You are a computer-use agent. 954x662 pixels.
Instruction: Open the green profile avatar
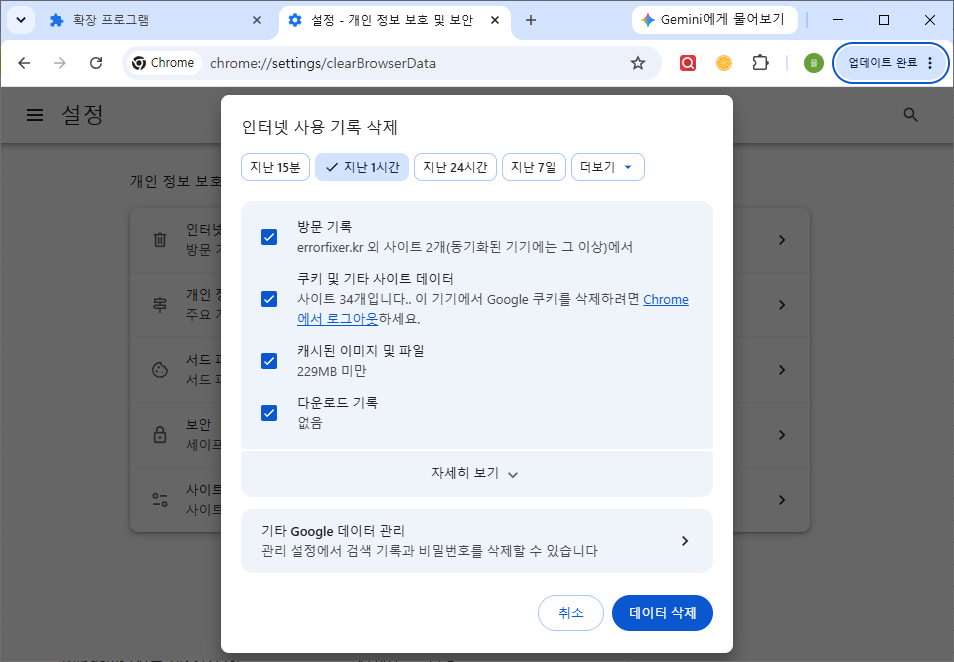click(x=813, y=63)
